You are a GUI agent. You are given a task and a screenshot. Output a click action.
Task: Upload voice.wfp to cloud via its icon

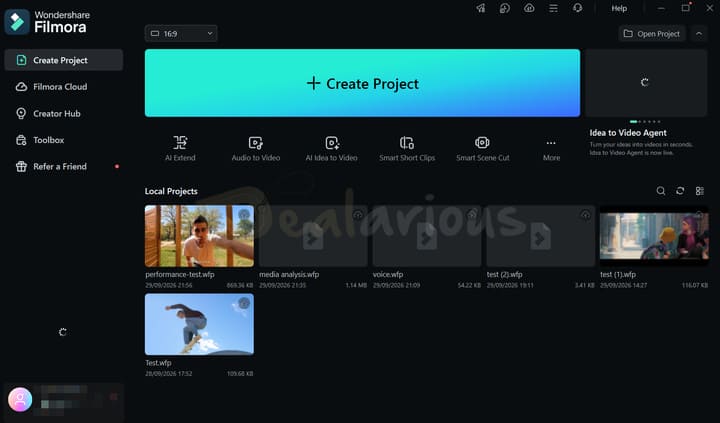pyautogui.click(x=472, y=214)
